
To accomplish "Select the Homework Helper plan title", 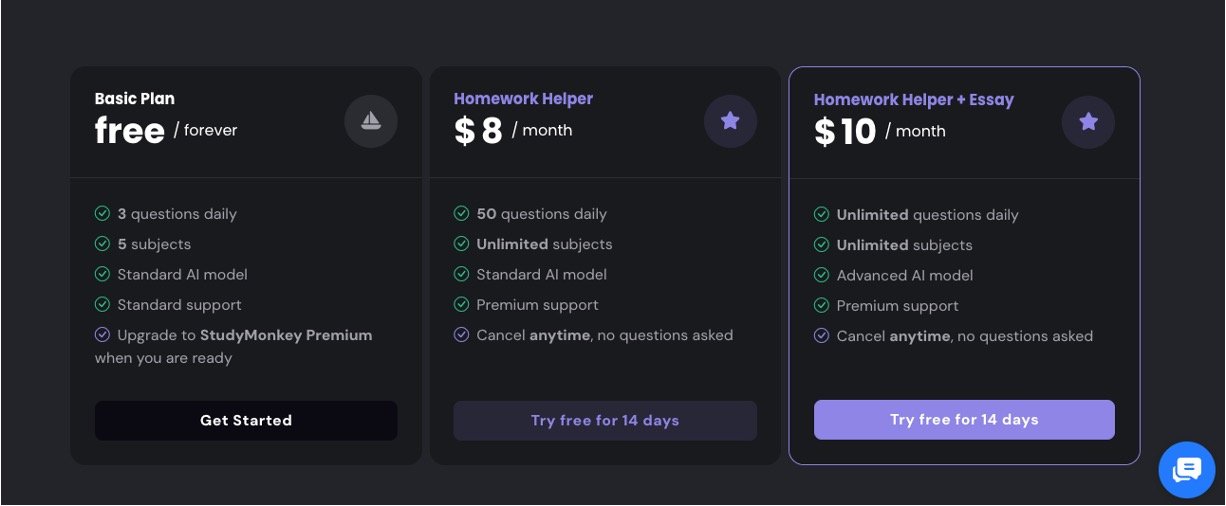I will click(523, 99).
